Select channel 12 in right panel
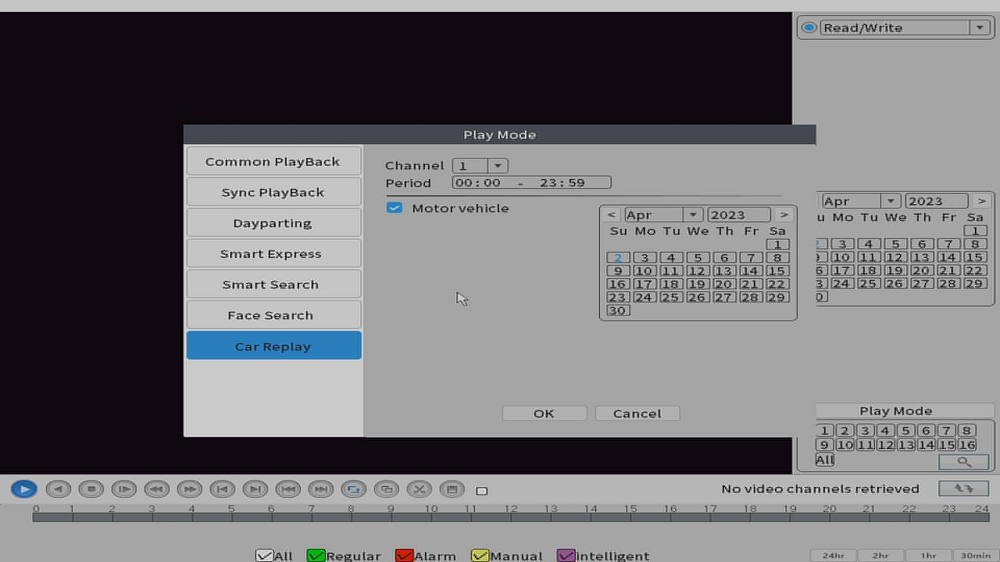1000x562 pixels. coord(885,445)
